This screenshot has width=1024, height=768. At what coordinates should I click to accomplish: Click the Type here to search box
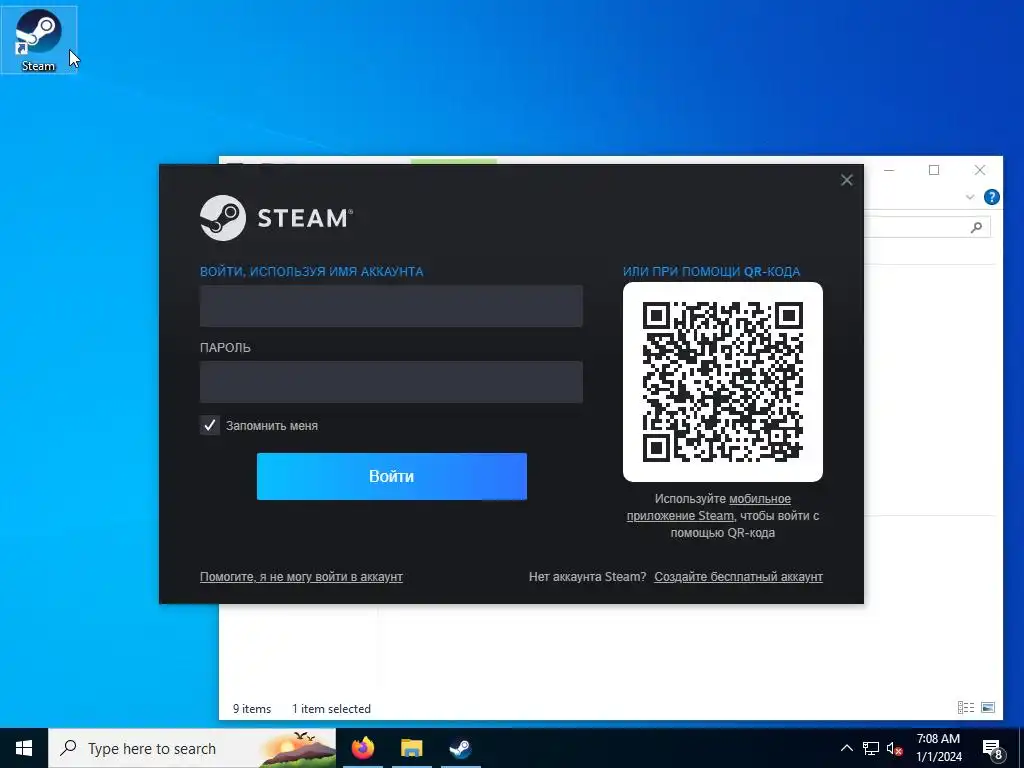coord(192,748)
